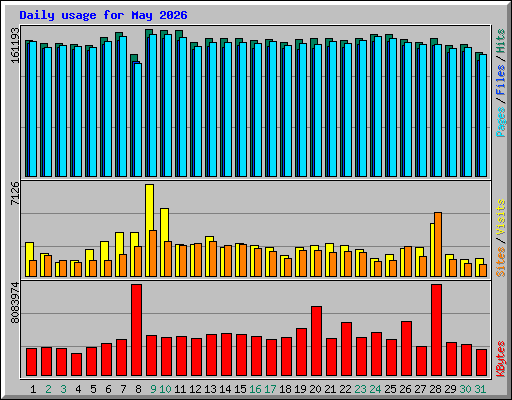This screenshot has width=512, height=400.
Task: Click day 6 on the x-axis
Action: click(x=108, y=389)
